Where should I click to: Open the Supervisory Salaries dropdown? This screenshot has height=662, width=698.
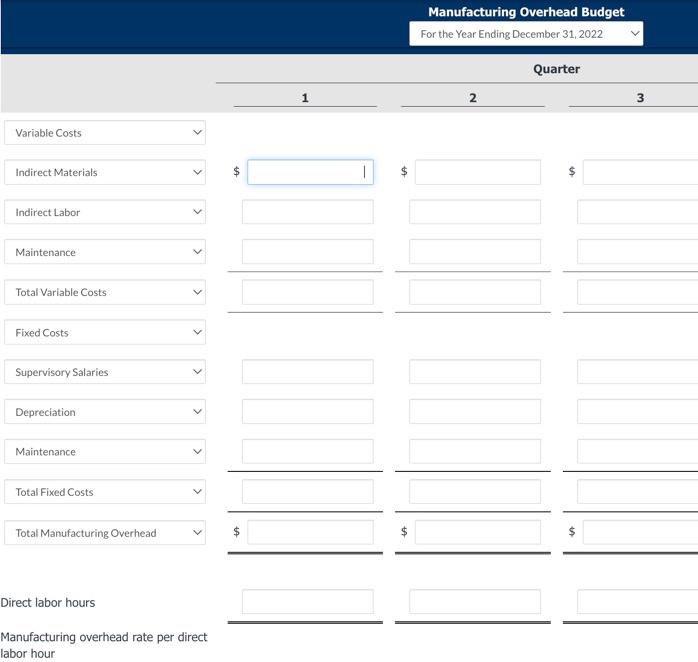click(105, 372)
